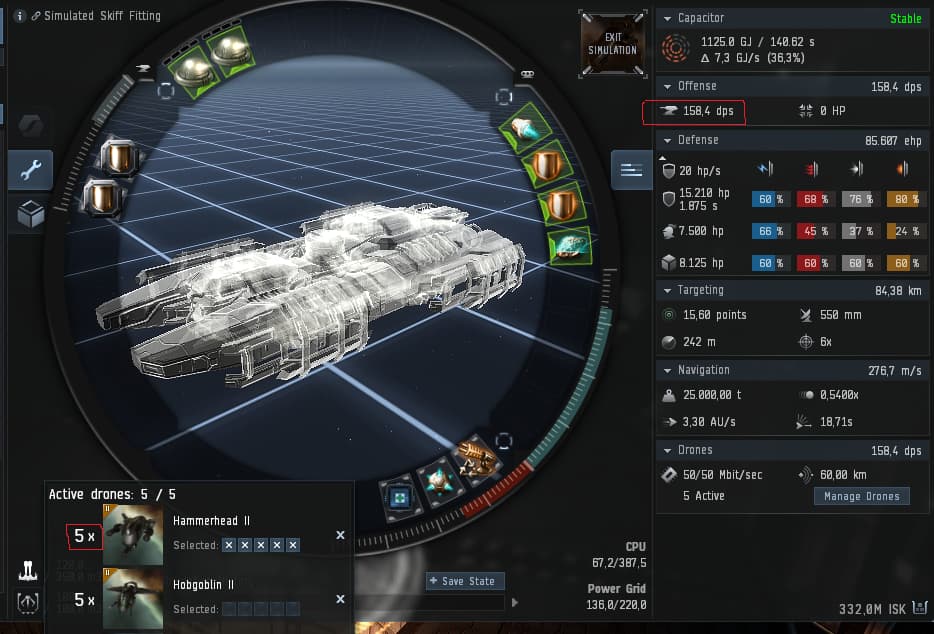This screenshot has height=634, width=934.
Task: Deselect the last Hammerhead II drone box
Action: pos(292,545)
